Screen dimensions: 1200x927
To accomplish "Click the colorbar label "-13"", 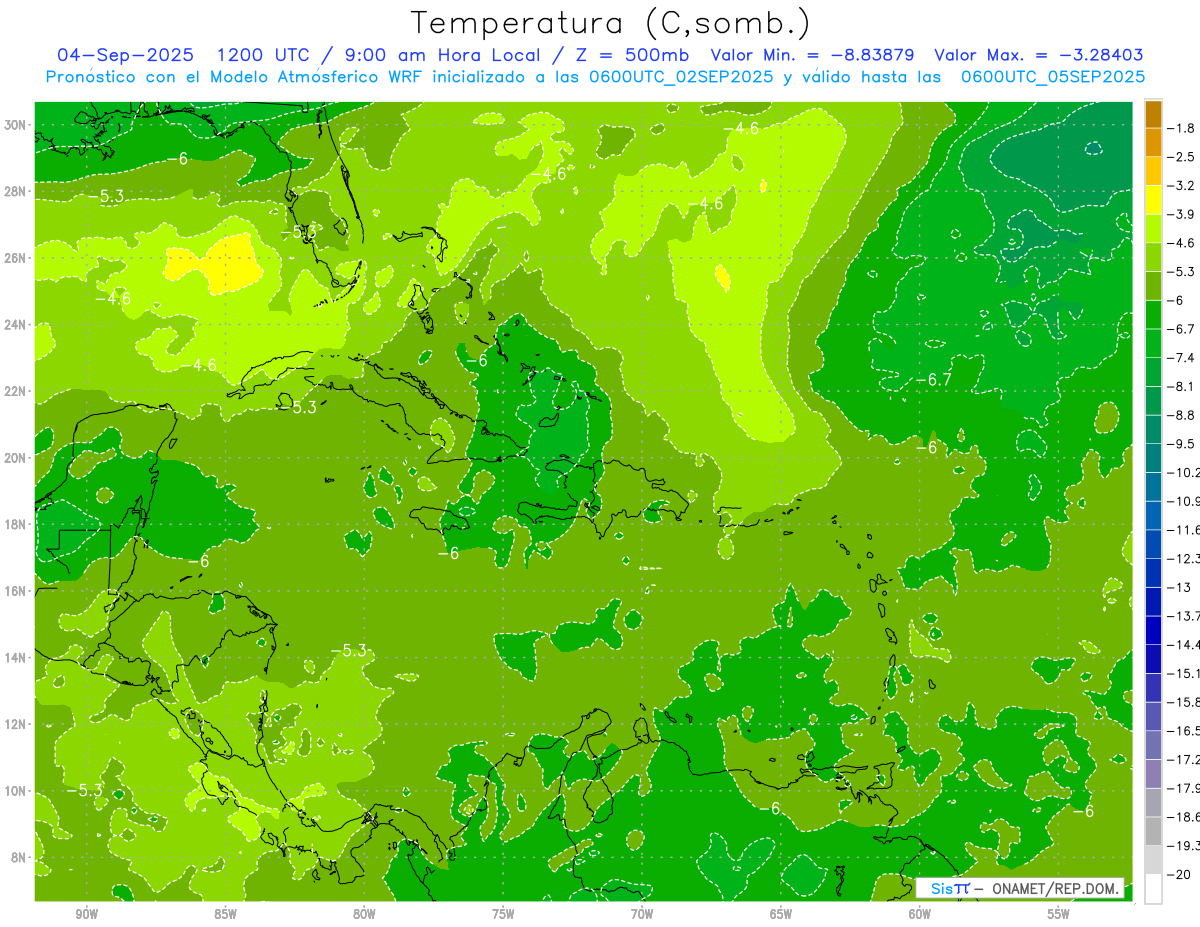I will (1179, 587).
